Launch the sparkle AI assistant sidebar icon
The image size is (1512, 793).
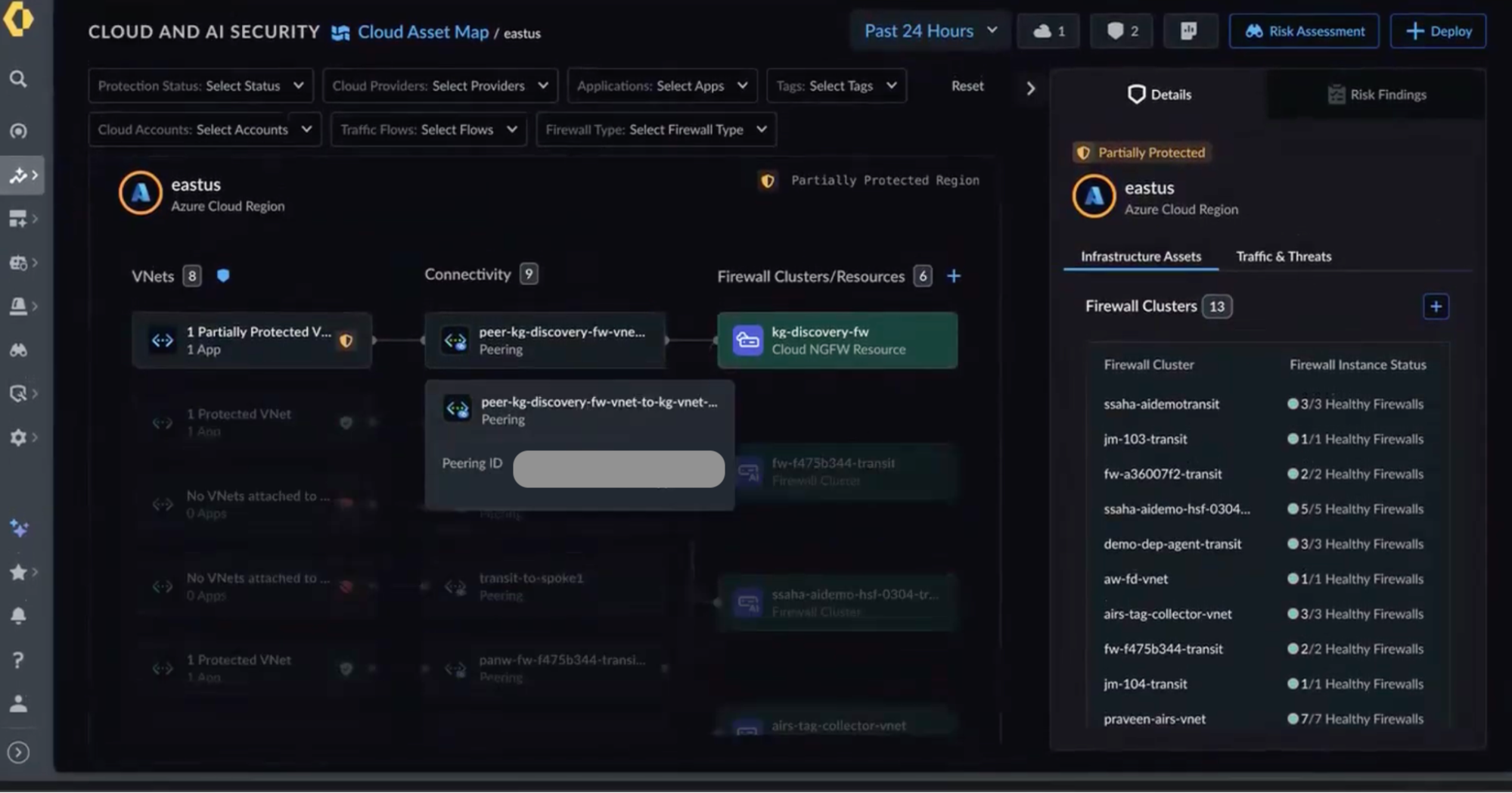point(18,528)
